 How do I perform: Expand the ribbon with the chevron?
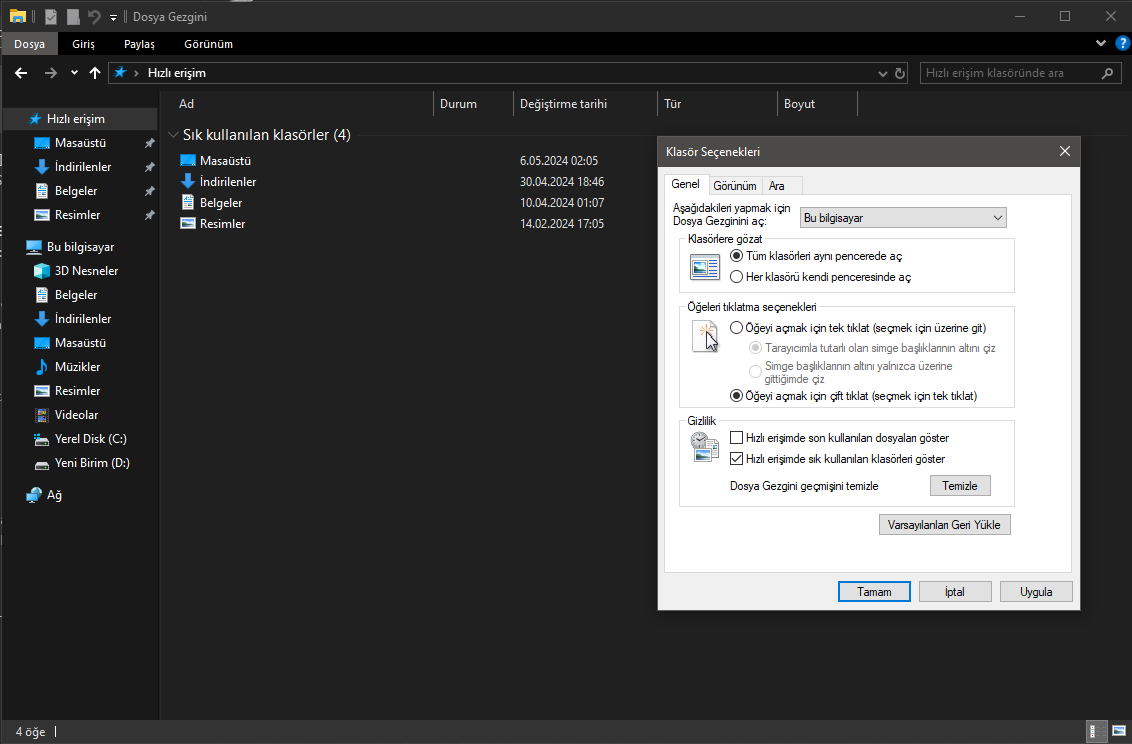pyautogui.click(x=1101, y=43)
